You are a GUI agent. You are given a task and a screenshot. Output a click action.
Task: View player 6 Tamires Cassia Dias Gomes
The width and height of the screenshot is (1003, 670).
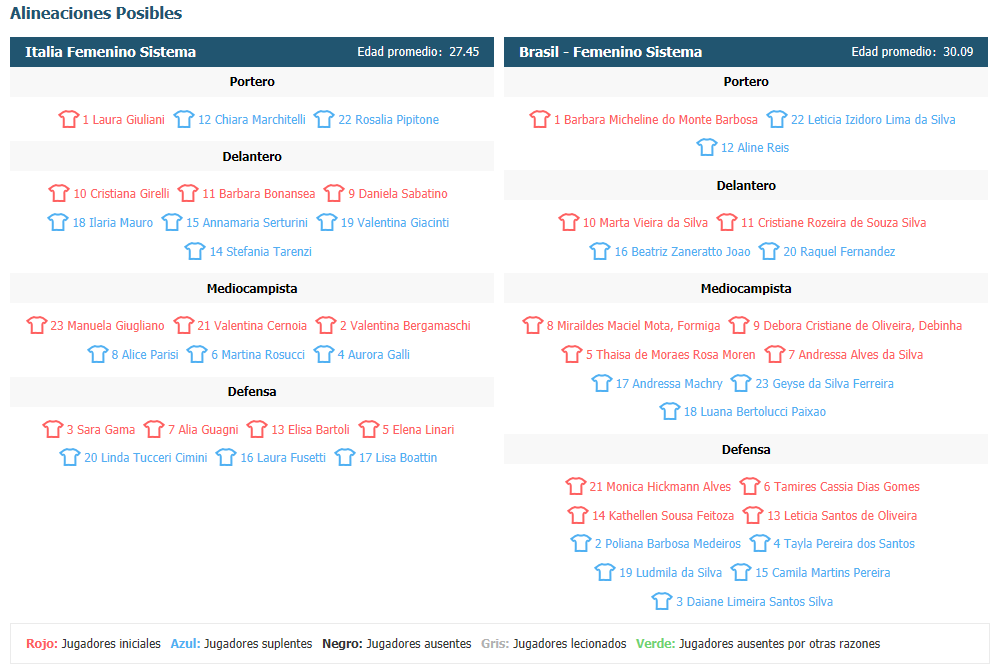pos(841,487)
